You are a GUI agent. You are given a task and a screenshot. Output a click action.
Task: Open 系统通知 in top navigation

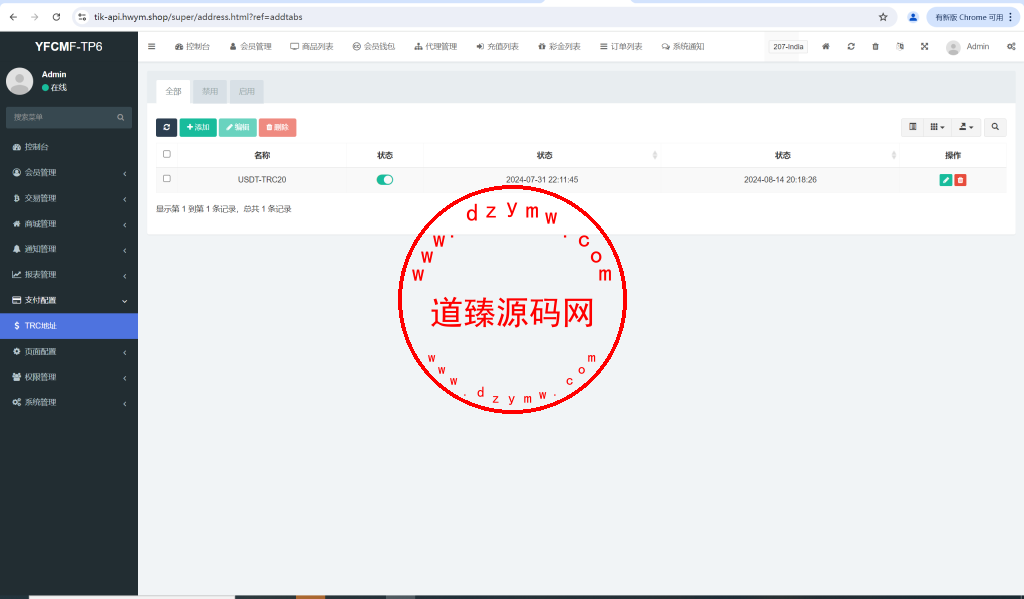pyautogui.click(x=683, y=46)
